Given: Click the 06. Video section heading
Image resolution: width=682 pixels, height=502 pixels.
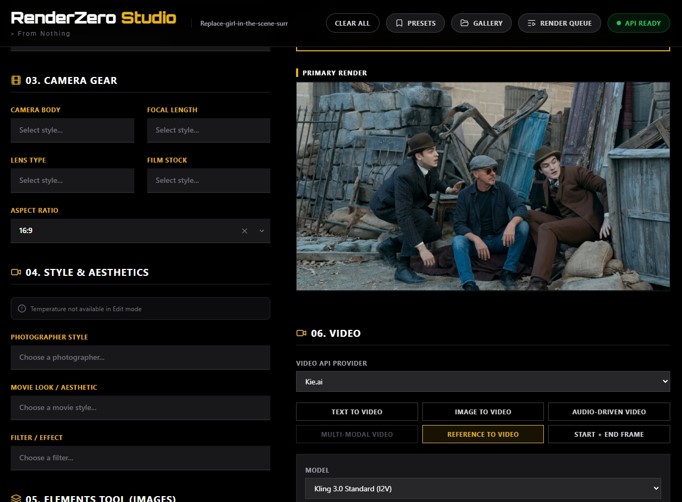Looking at the screenshot, I should (336, 333).
